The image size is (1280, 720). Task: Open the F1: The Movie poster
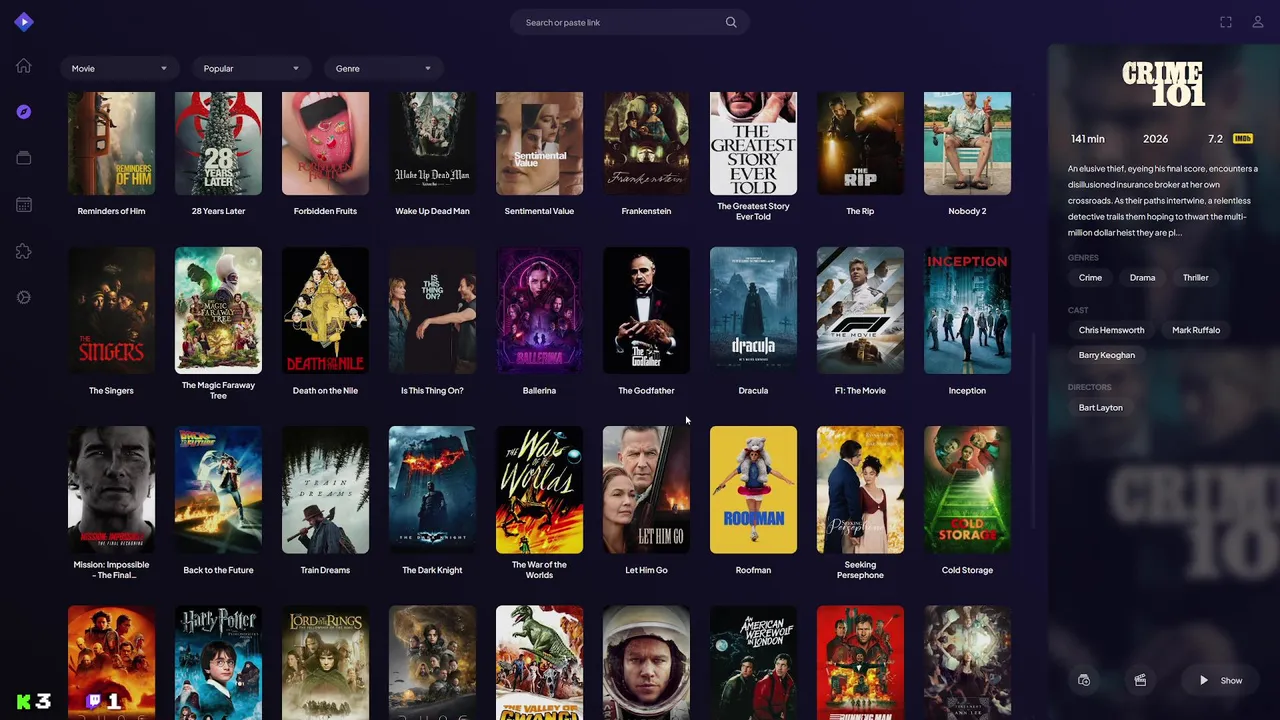click(860, 310)
